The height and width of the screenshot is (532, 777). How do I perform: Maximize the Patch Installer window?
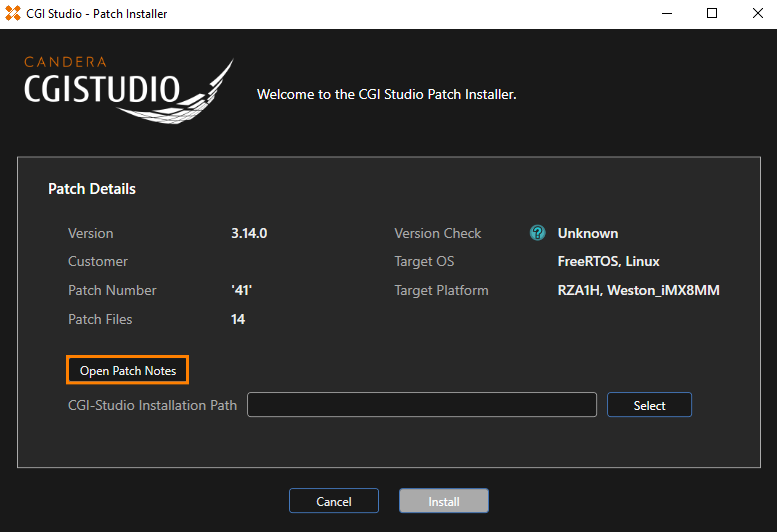pos(712,13)
